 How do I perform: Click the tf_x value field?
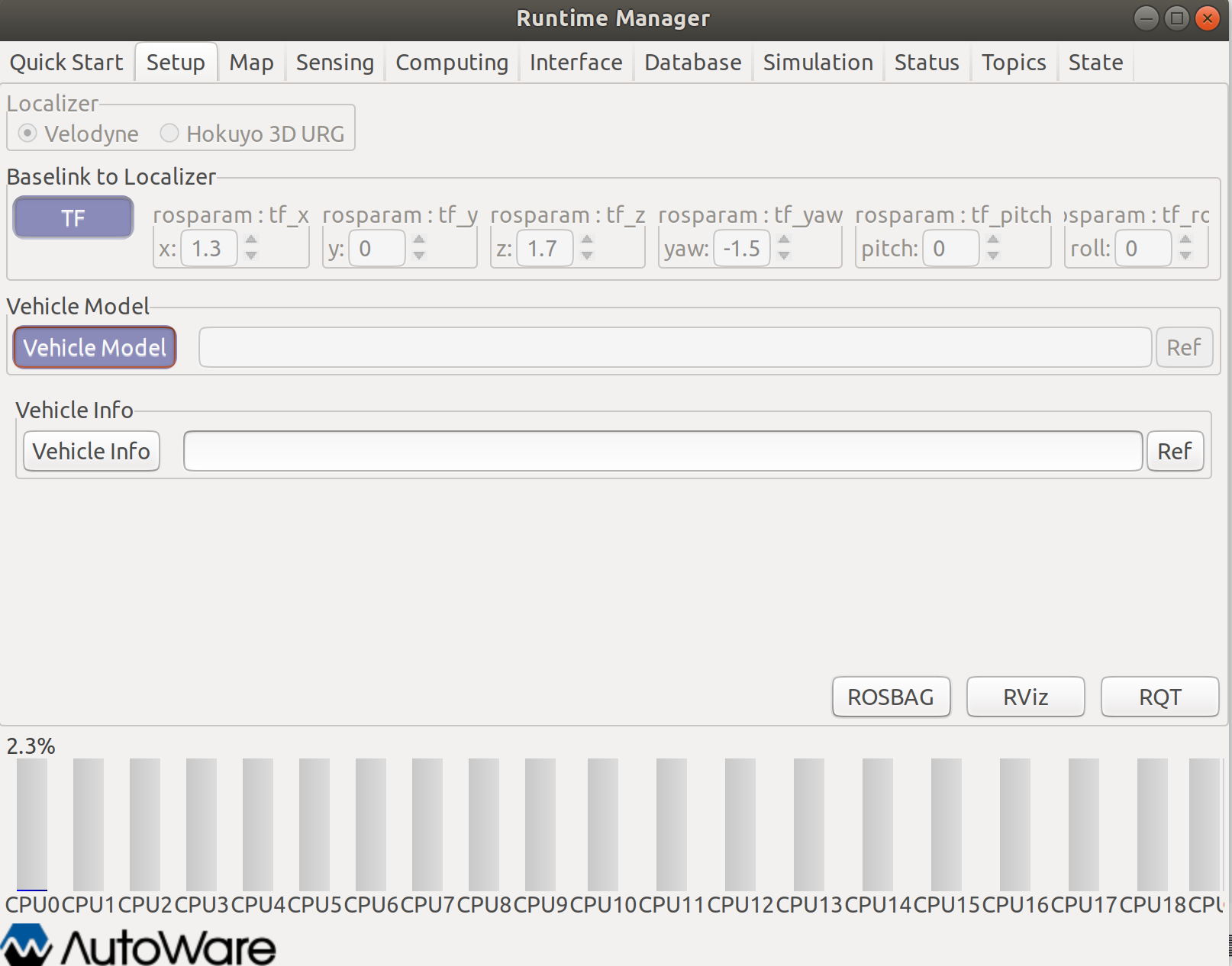point(208,249)
